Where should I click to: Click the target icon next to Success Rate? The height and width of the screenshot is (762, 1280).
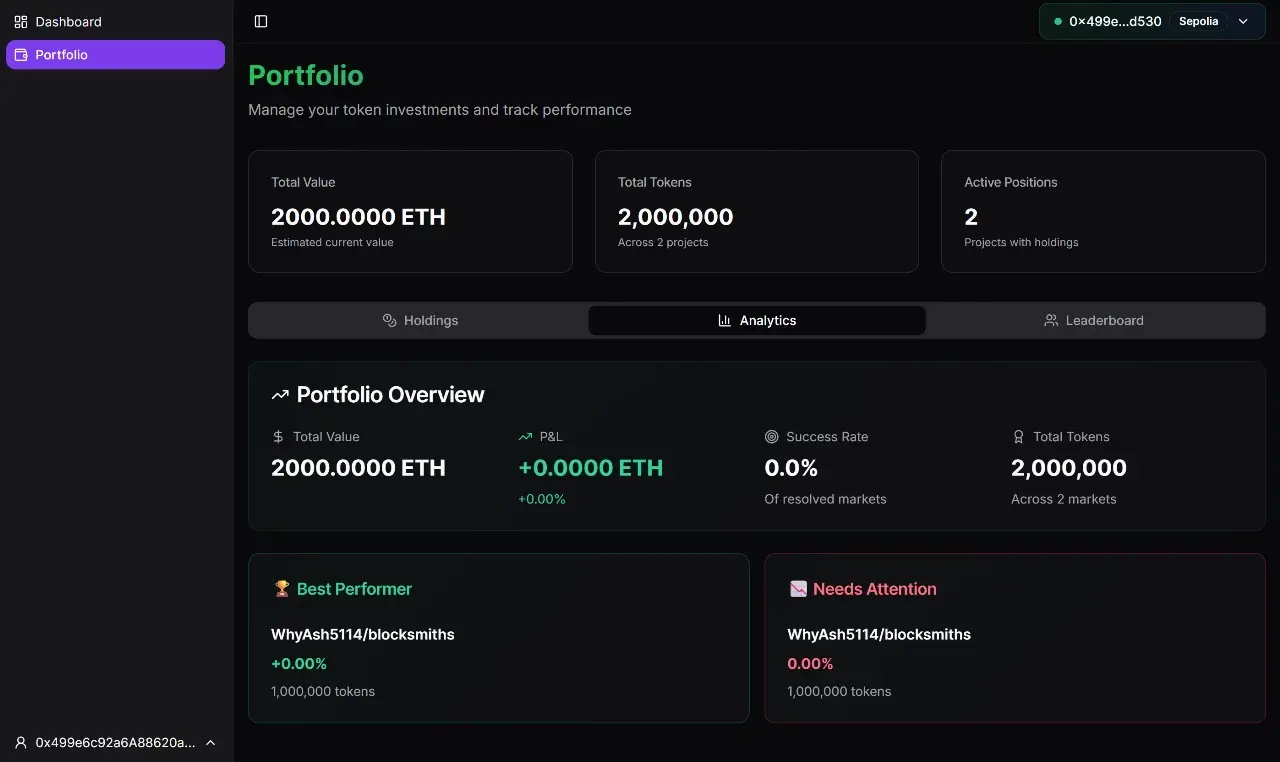(x=771, y=437)
